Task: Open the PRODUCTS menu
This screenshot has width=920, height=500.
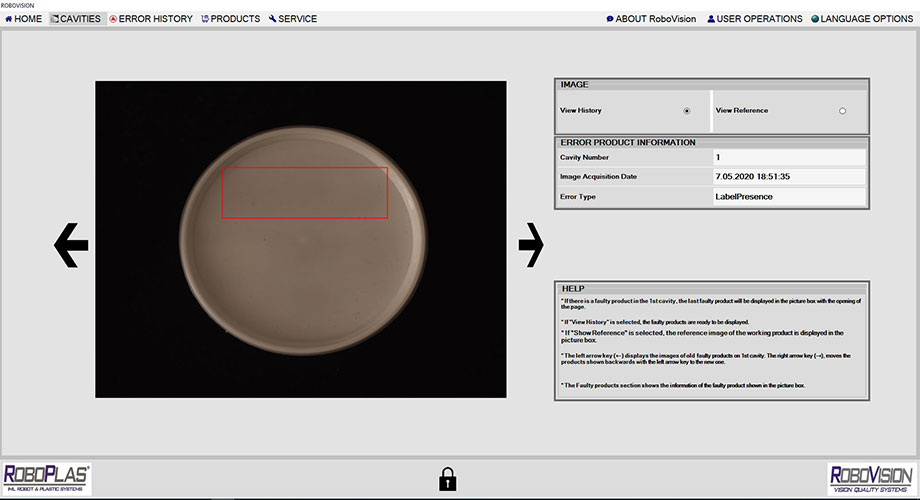Action: point(231,19)
